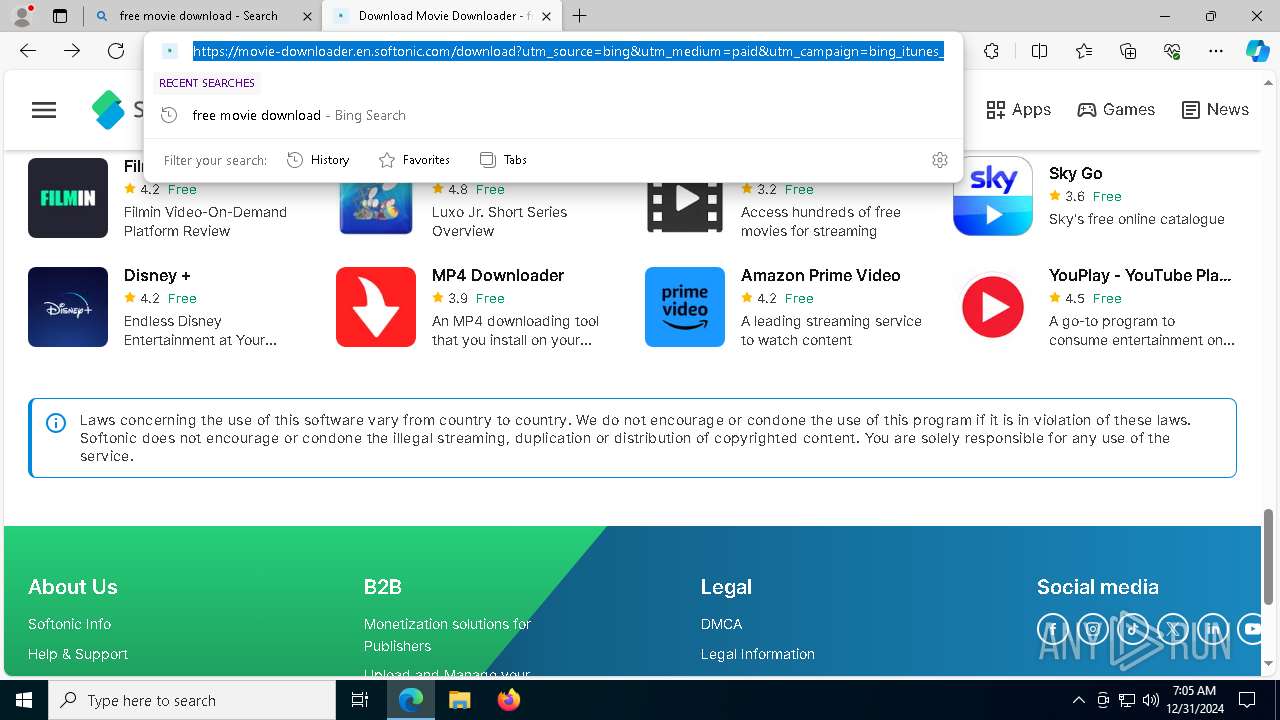The width and height of the screenshot is (1280, 720).
Task: Open the MP4 Downloader app icon
Action: click(x=376, y=307)
